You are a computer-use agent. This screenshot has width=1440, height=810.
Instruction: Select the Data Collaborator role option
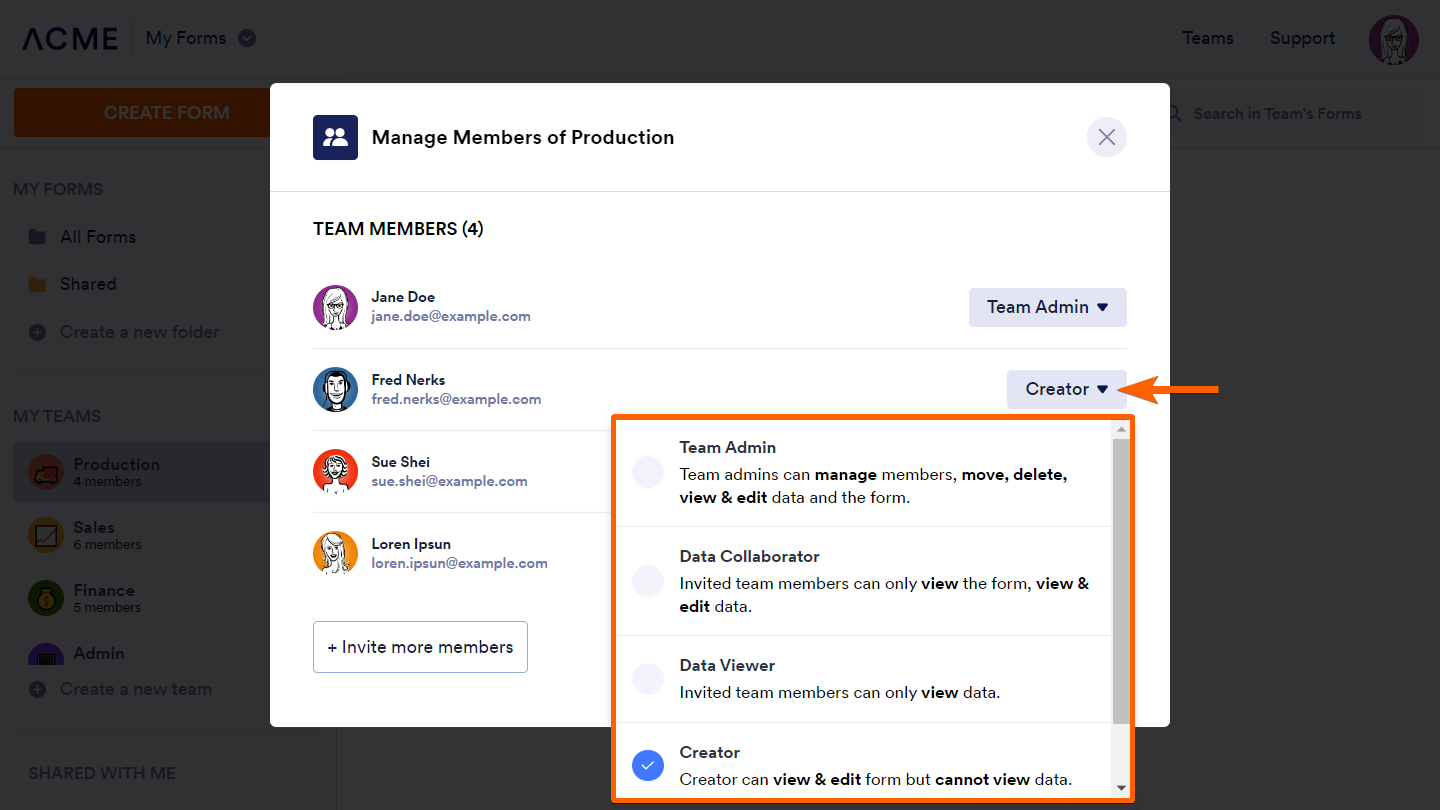pyautogui.click(x=648, y=581)
